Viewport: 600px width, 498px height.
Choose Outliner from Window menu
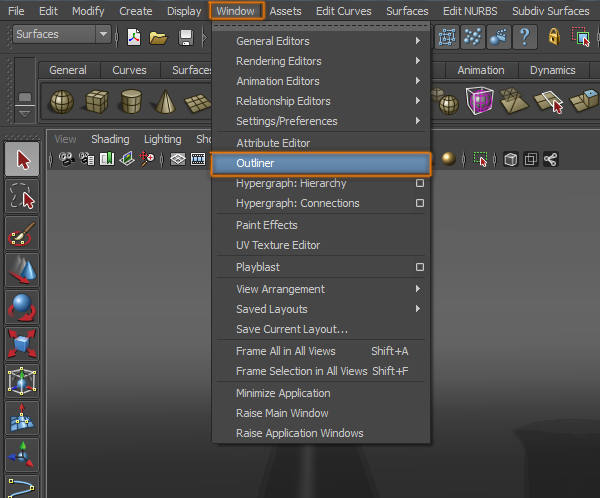(321, 163)
